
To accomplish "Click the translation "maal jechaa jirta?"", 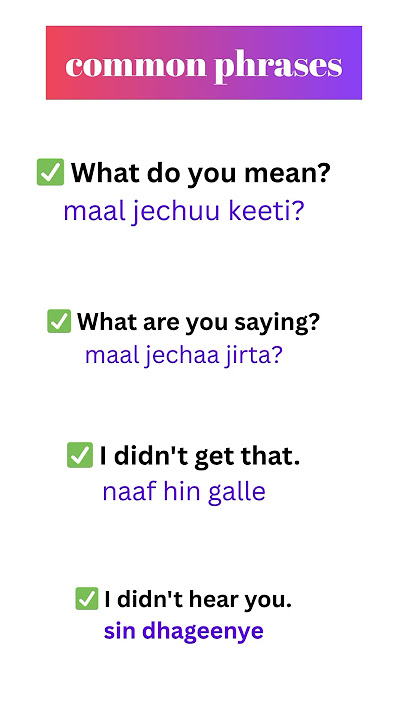I will [184, 356].
